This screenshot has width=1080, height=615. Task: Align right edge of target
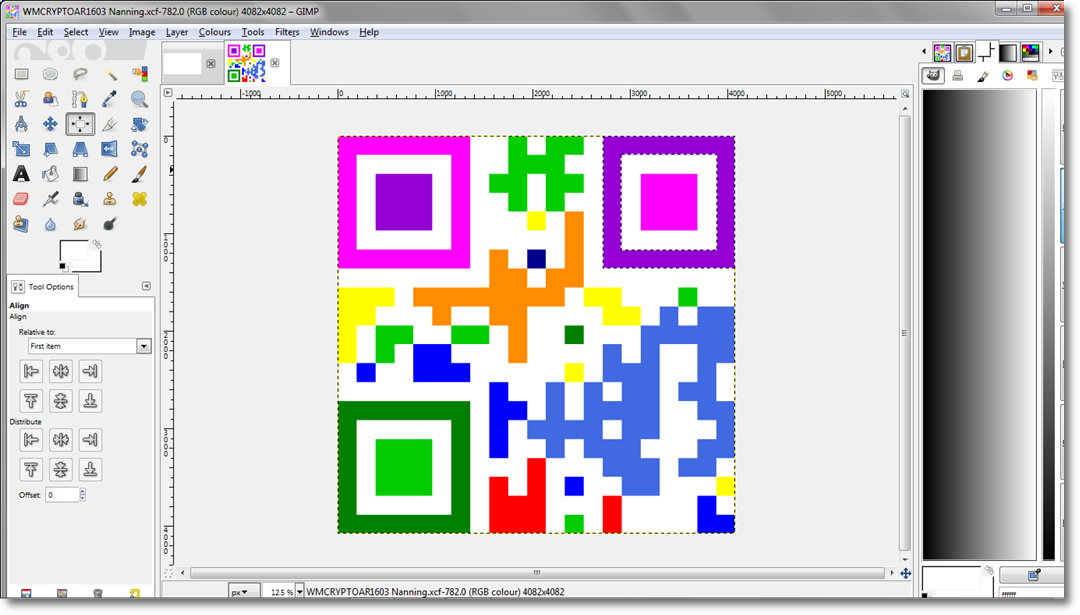[x=90, y=371]
